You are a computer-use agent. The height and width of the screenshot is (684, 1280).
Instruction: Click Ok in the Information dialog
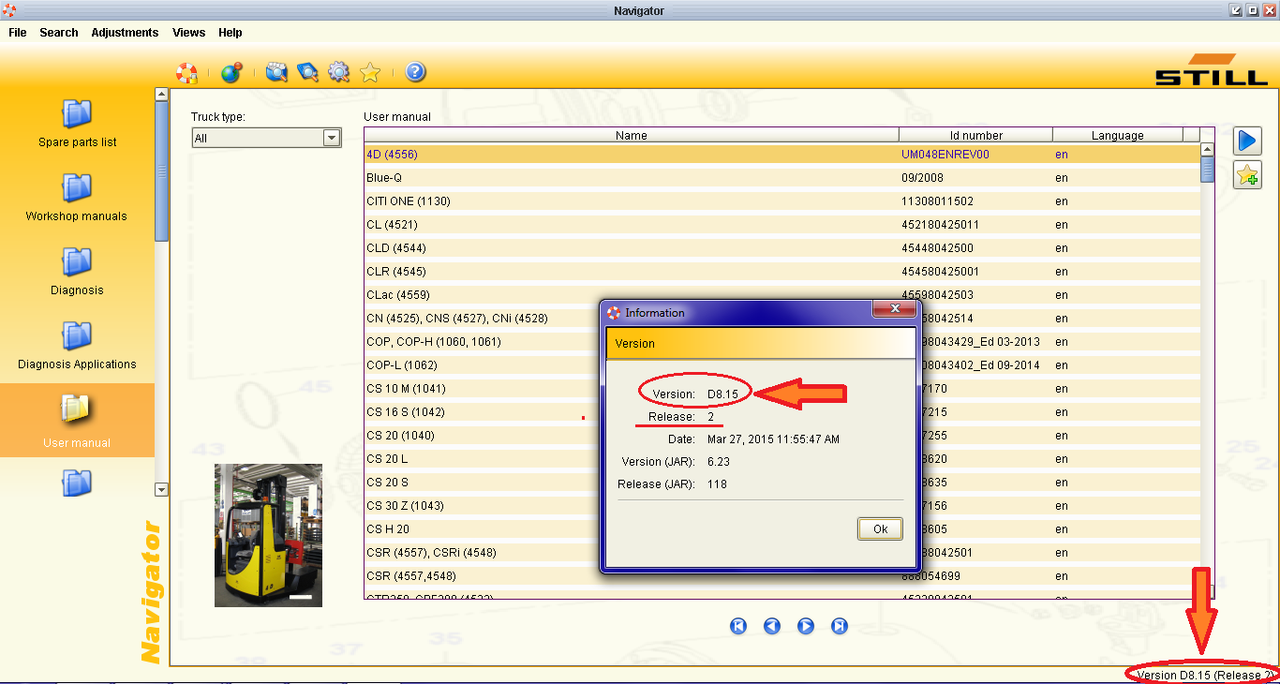pos(880,529)
